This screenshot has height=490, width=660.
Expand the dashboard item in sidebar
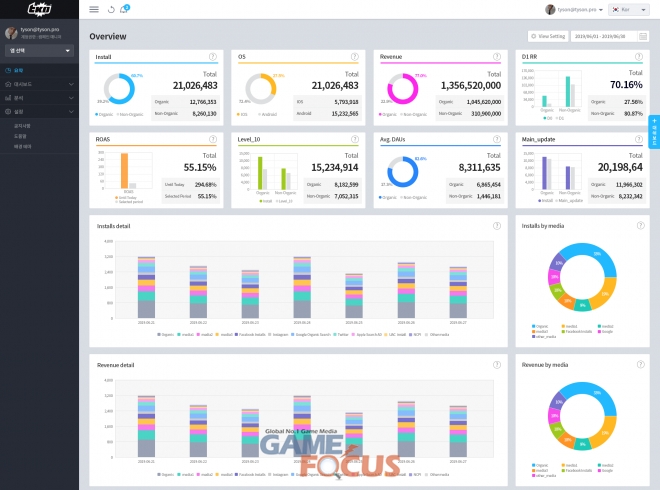(38, 84)
